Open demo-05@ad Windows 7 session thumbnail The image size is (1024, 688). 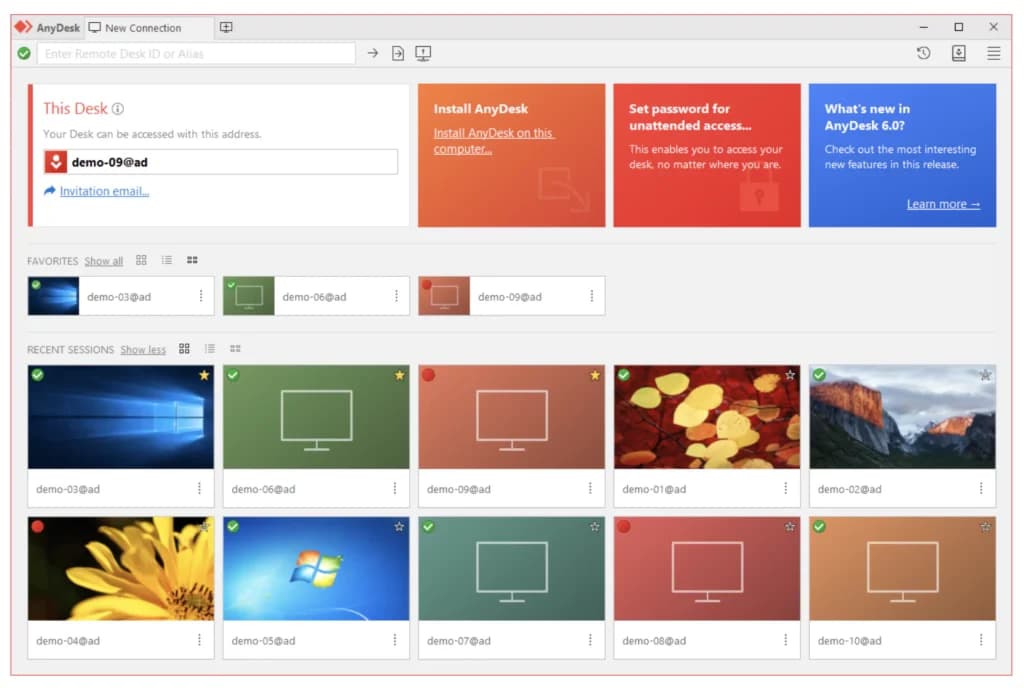(x=316, y=569)
